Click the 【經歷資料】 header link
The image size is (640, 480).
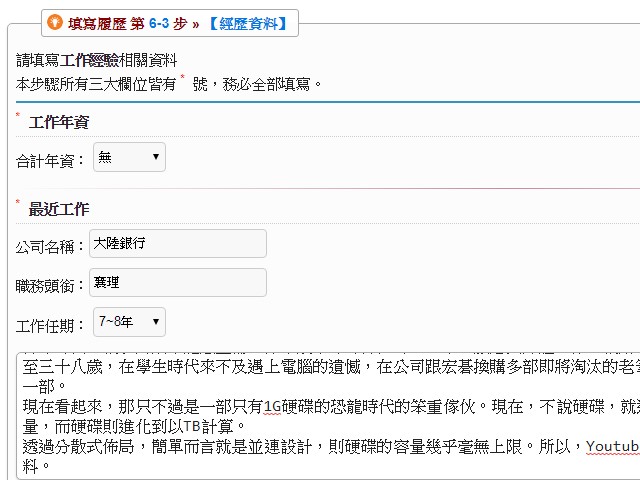[x=247, y=21]
